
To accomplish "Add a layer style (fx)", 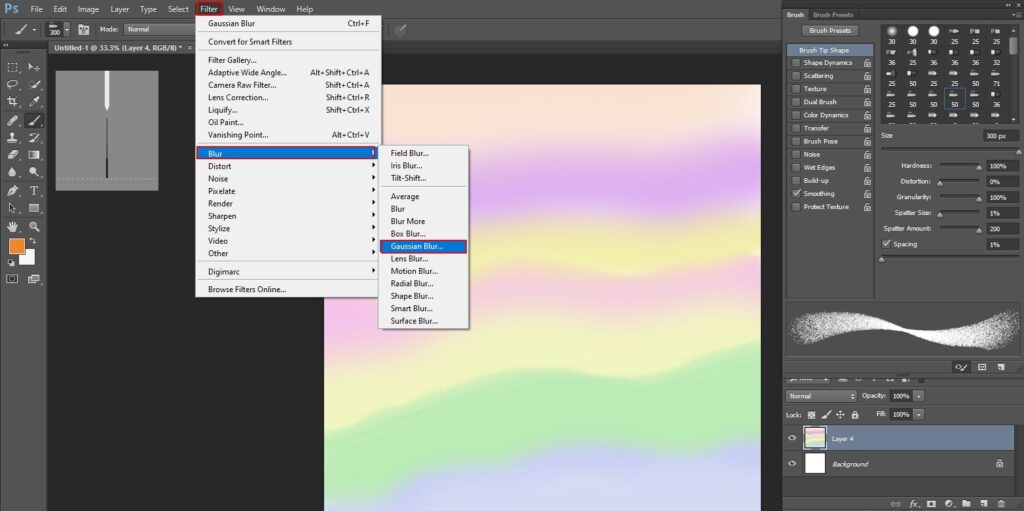I will tap(914, 504).
